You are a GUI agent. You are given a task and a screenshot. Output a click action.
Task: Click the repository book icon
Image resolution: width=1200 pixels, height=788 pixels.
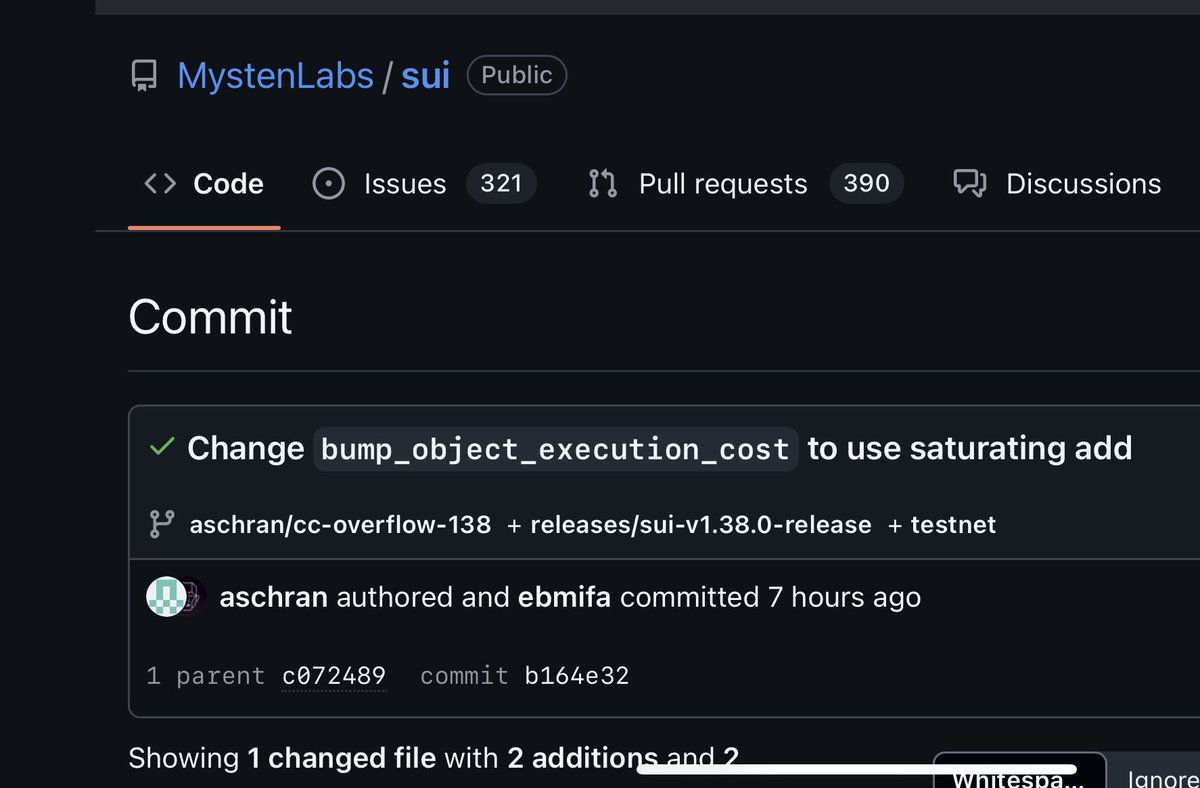coord(144,76)
